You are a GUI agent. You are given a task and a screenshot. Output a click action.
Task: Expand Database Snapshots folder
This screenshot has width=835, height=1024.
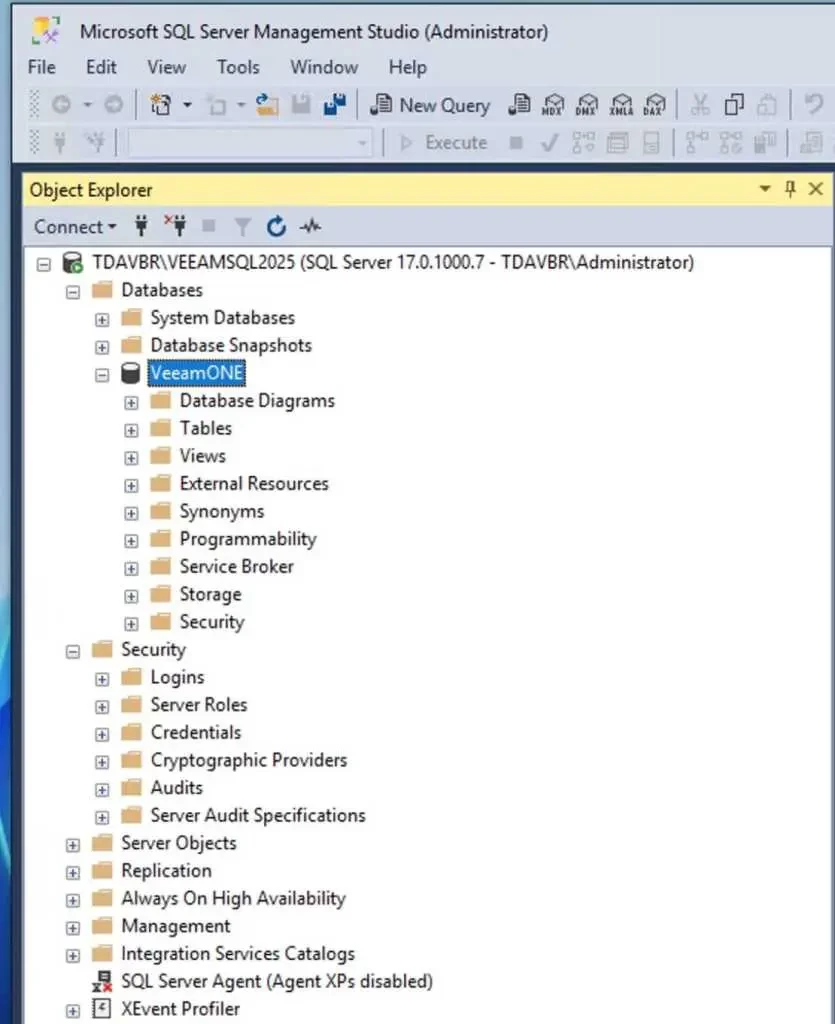click(102, 347)
